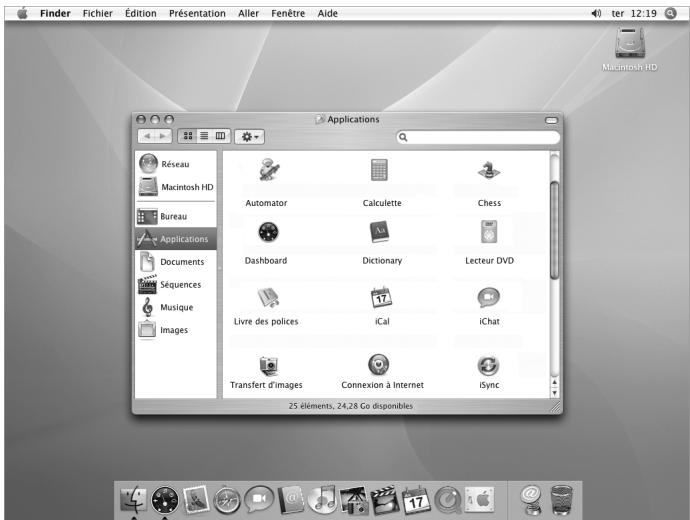Open the website spring icon in Dock

coord(530,500)
